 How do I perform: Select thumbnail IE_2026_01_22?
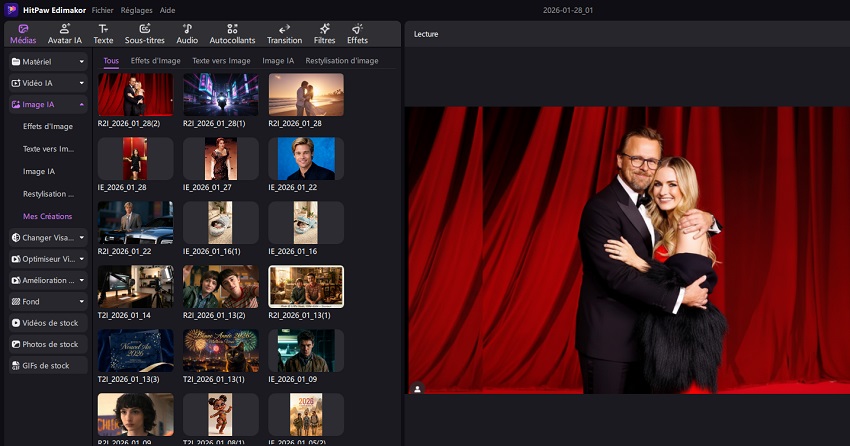point(306,159)
